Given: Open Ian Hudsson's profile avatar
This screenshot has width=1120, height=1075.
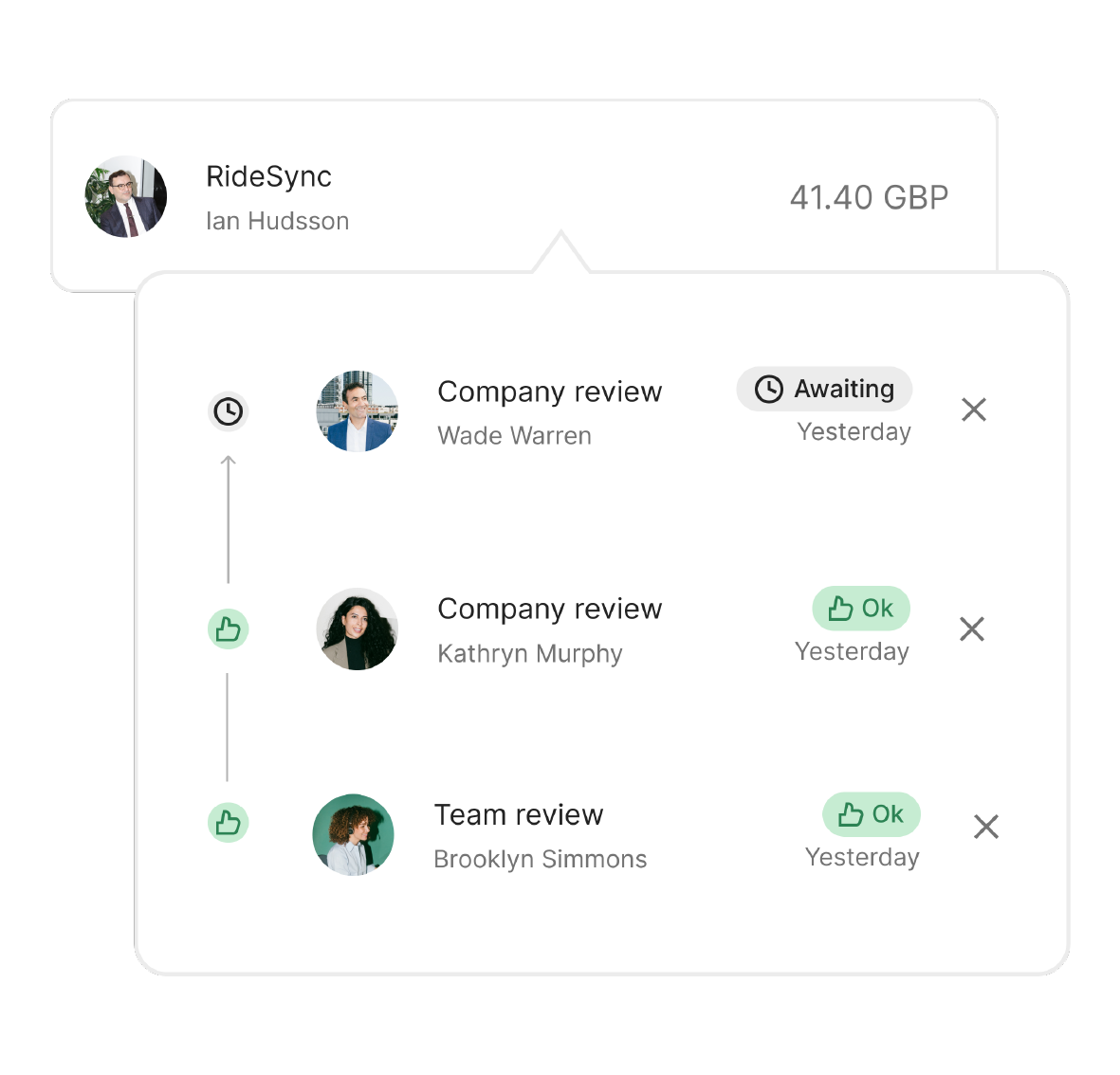Looking at the screenshot, I should 126,197.
